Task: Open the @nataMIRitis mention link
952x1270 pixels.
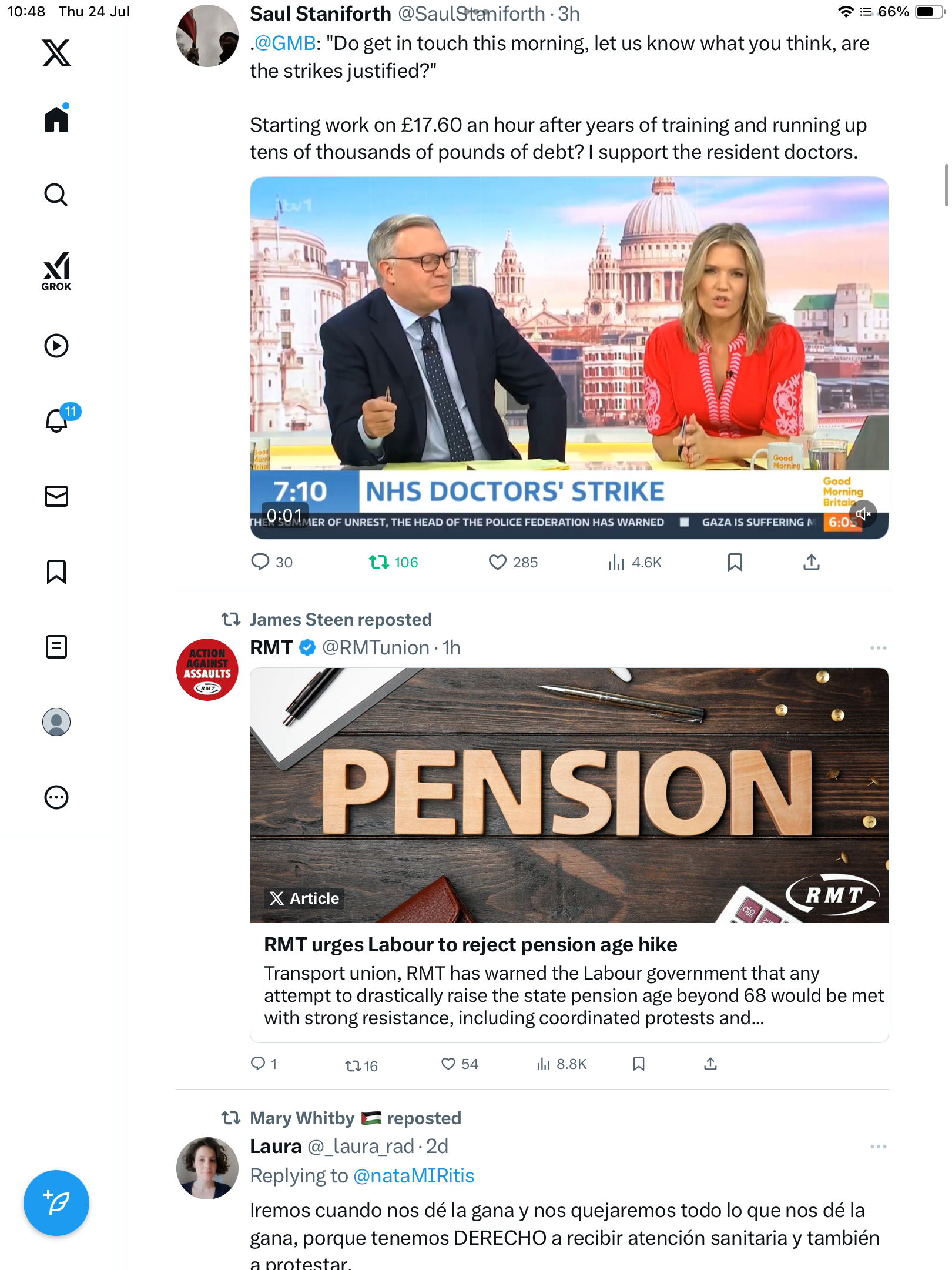Action: coord(414,1176)
